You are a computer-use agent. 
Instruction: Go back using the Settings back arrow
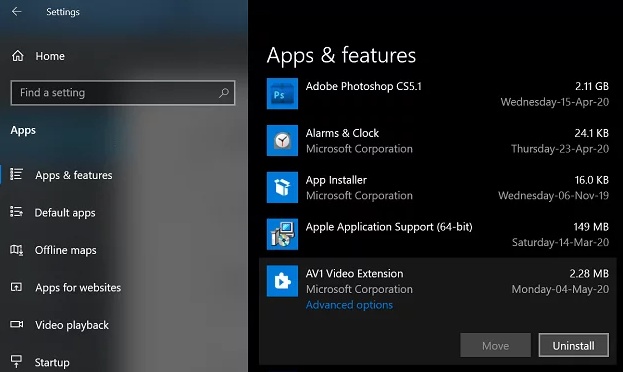coord(17,12)
